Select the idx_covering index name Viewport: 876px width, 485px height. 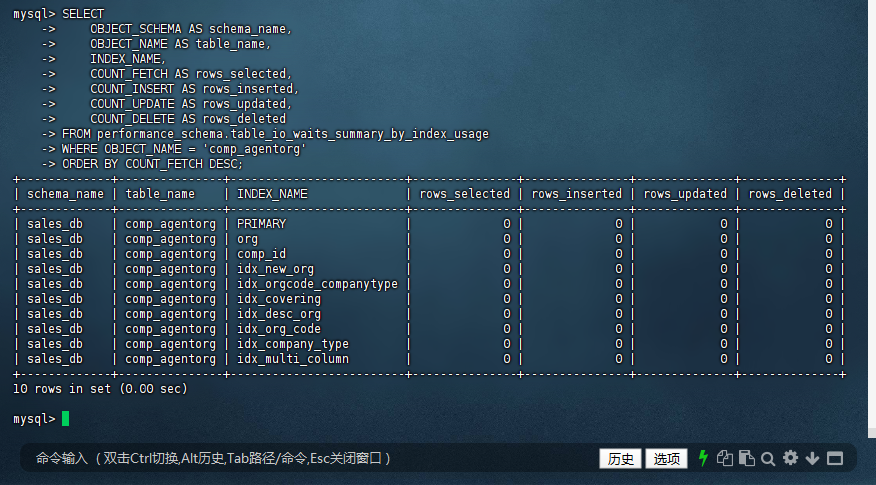click(x=279, y=299)
